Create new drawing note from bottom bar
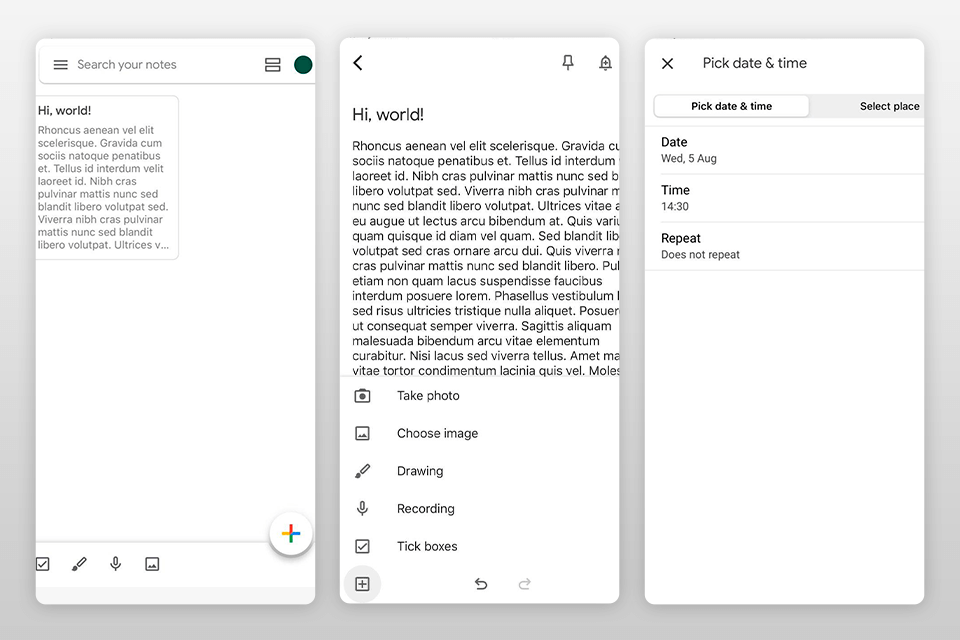The height and width of the screenshot is (640, 960). [x=79, y=564]
